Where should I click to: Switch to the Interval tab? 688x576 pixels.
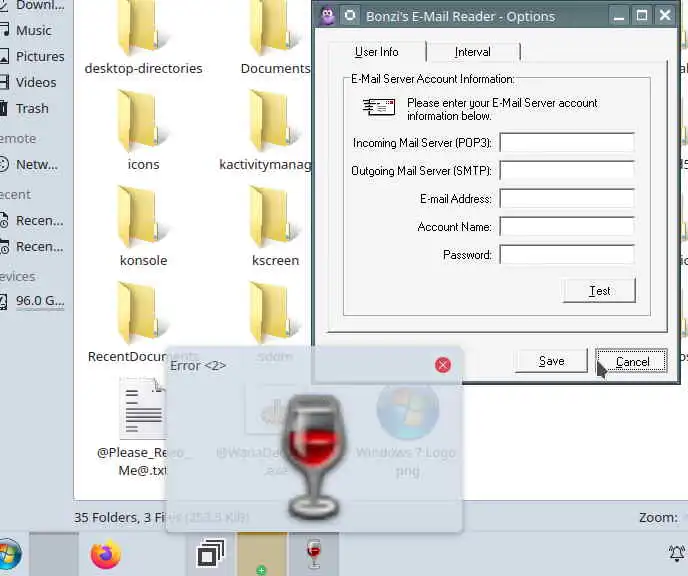(x=473, y=52)
